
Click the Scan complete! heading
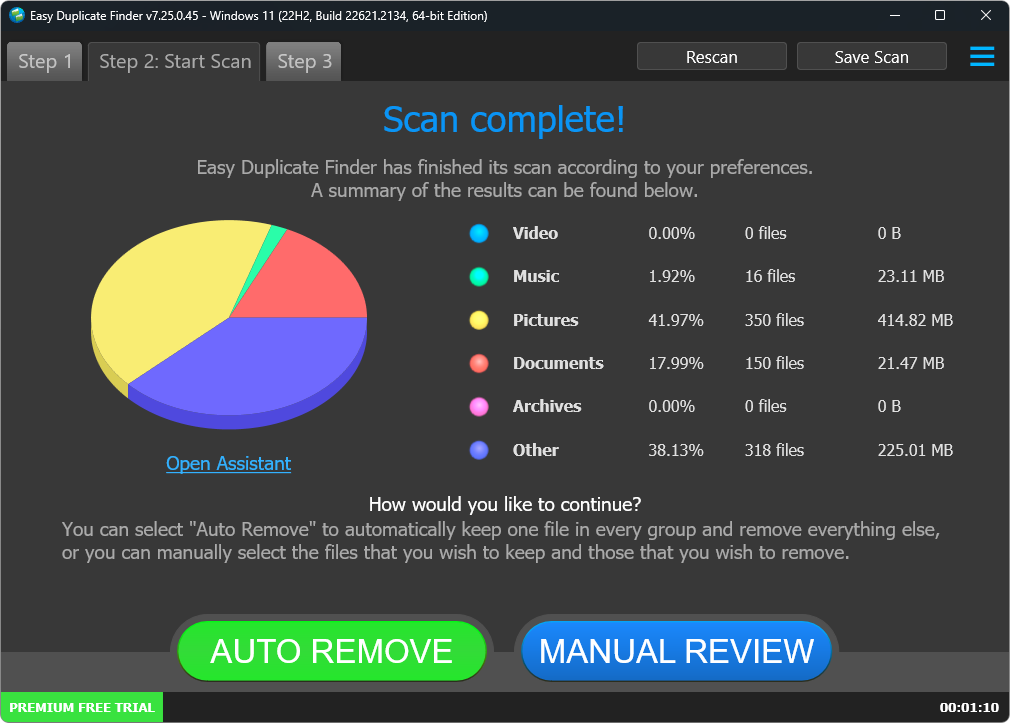pyautogui.click(x=504, y=120)
